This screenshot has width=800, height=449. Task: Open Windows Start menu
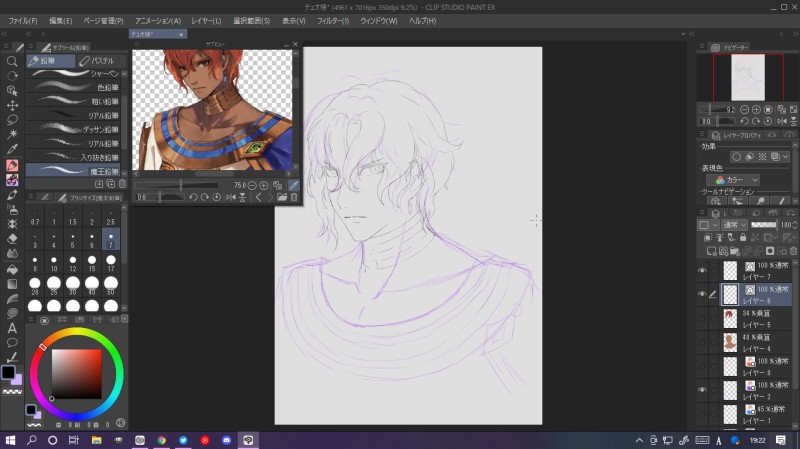(10, 440)
